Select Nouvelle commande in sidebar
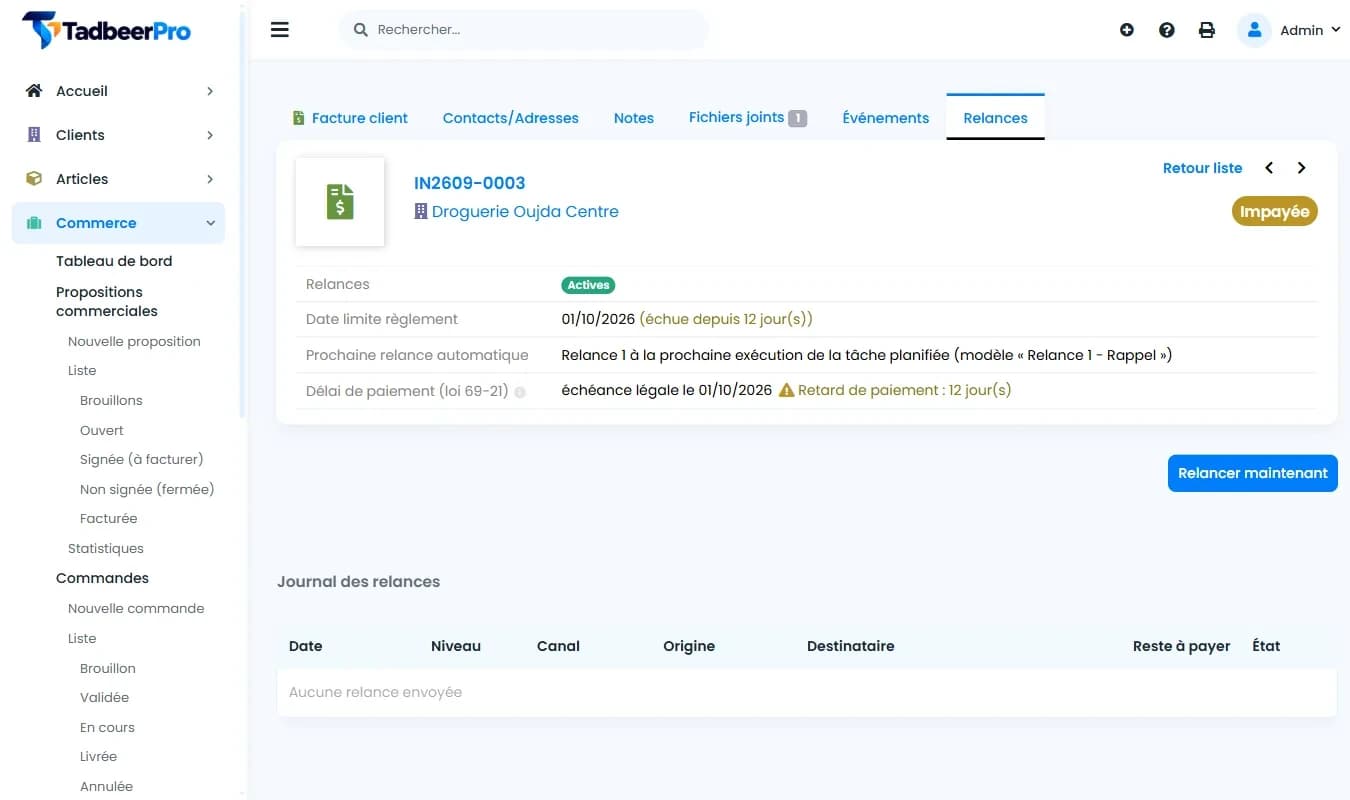Viewport: 1350px width, 800px height. click(136, 608)
